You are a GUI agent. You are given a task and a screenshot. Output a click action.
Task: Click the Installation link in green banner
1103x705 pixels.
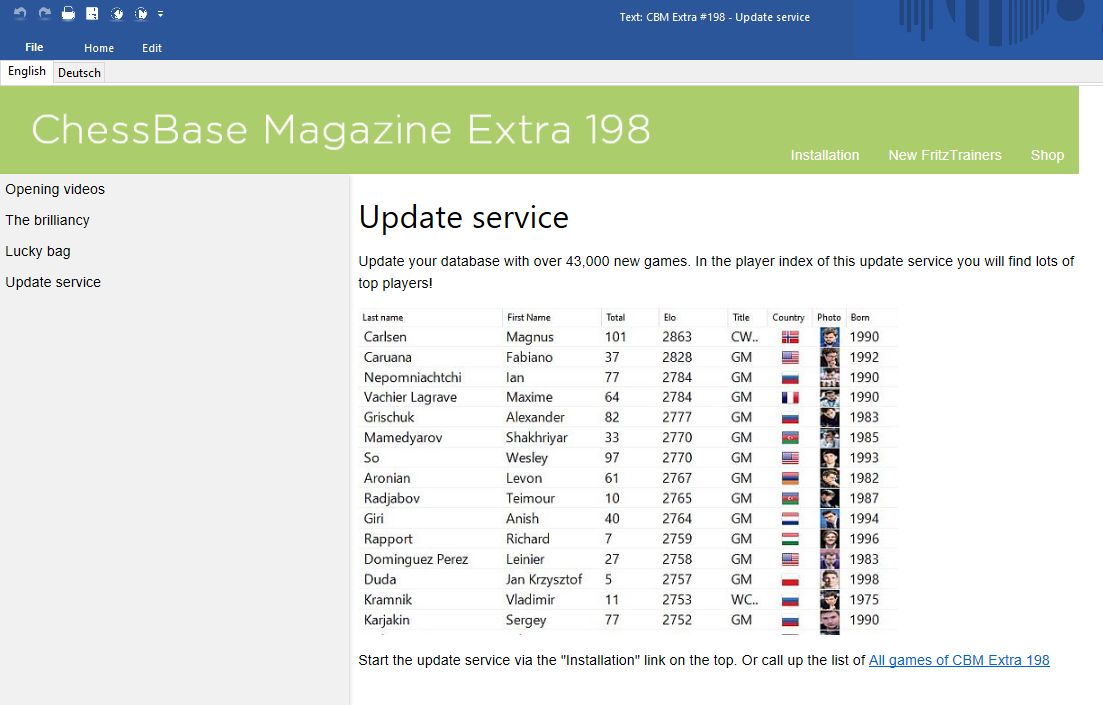click(x=824, y=155)
